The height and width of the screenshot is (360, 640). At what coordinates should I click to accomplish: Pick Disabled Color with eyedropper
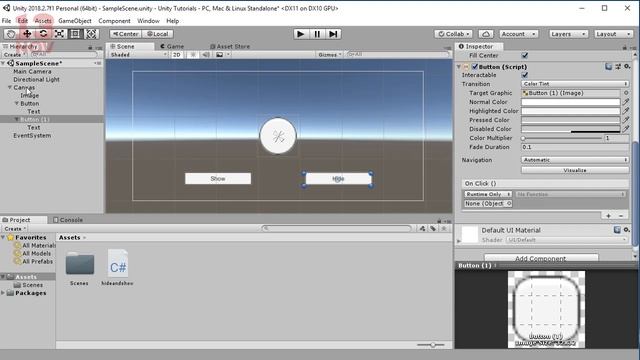(626, 129)
